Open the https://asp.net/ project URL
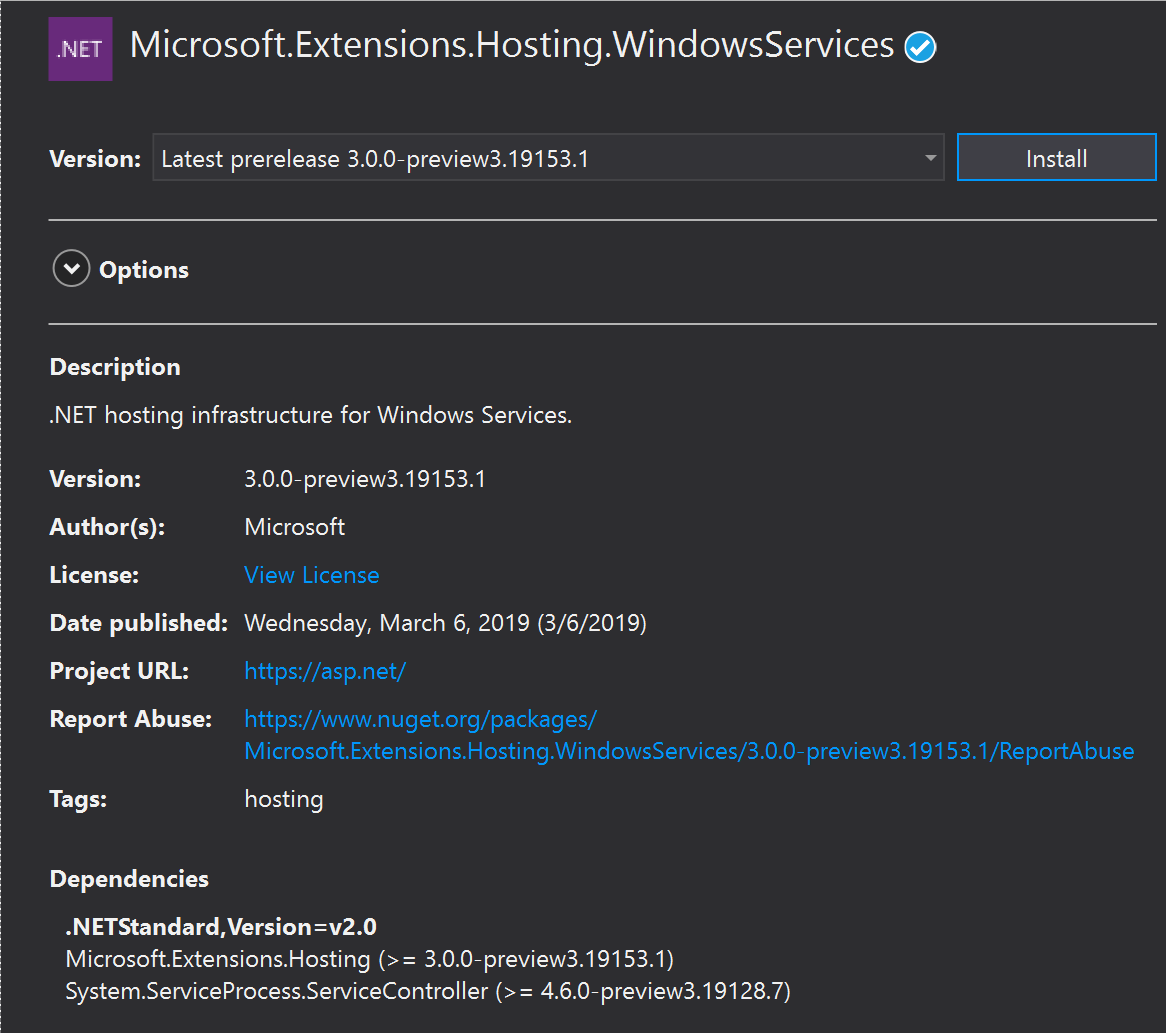This screenshot has height=1033, width=1166. pos(325,672)
